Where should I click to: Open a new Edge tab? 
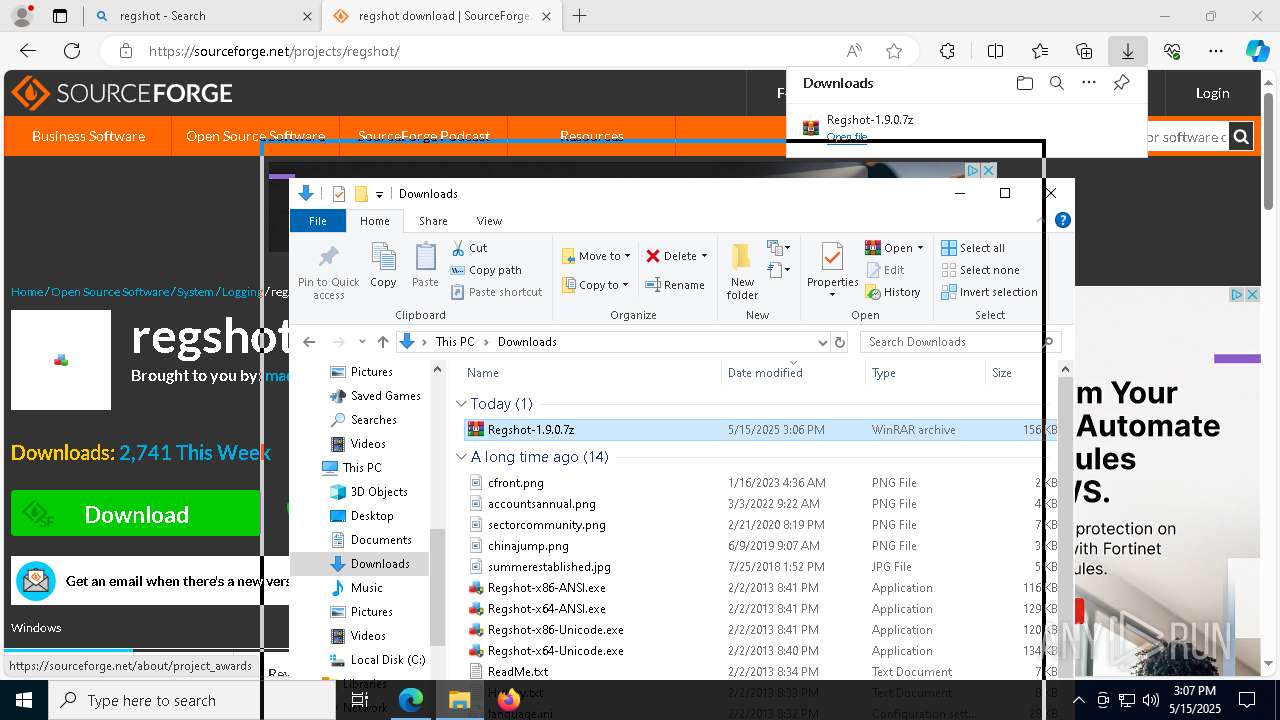click(580, 16)
